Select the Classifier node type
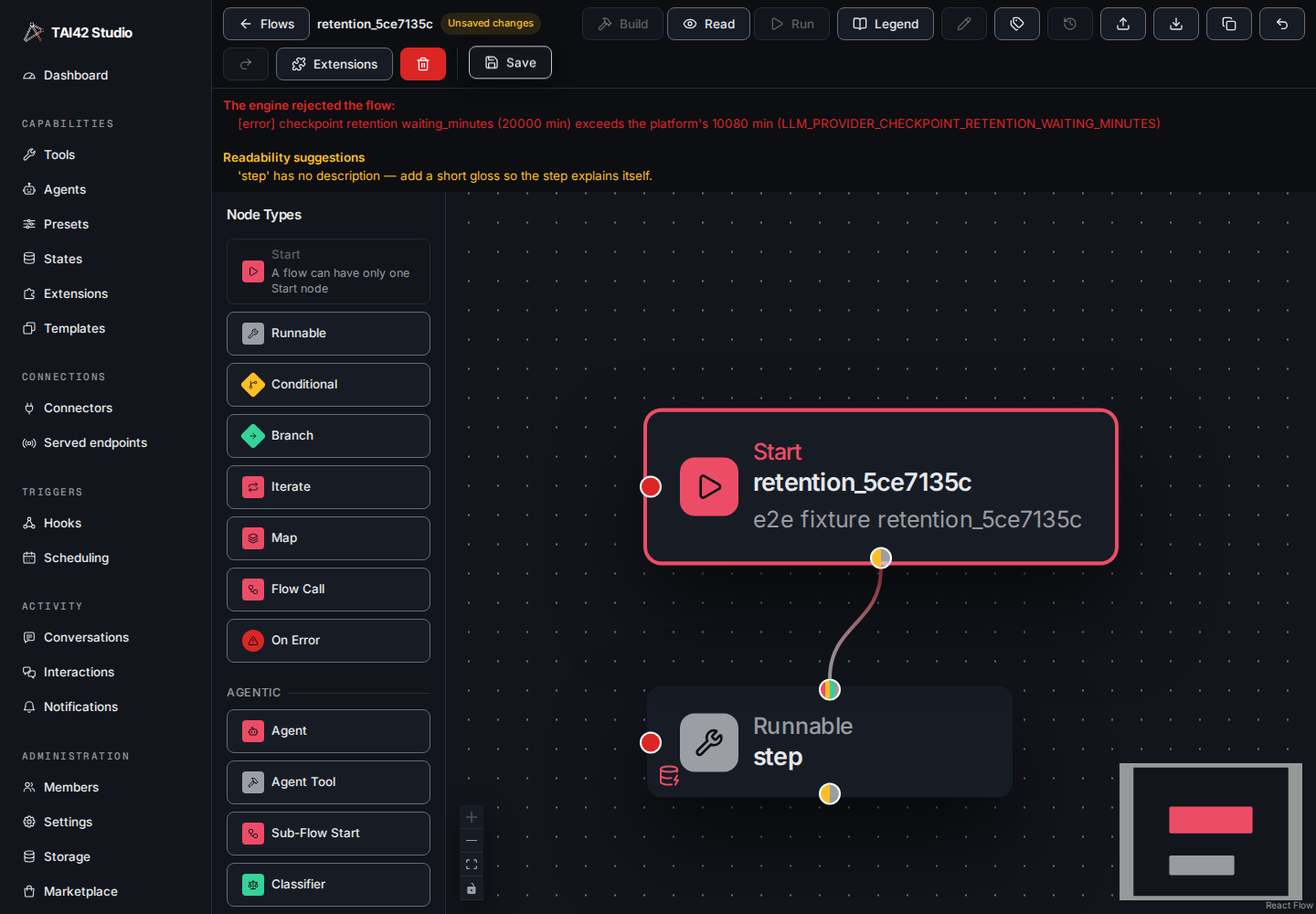 coord(328,885)
